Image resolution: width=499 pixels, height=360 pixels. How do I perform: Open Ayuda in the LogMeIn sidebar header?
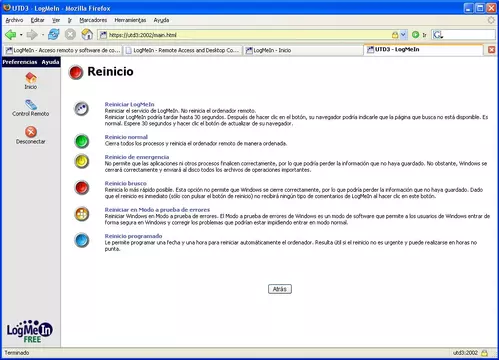tap(50, 62)
